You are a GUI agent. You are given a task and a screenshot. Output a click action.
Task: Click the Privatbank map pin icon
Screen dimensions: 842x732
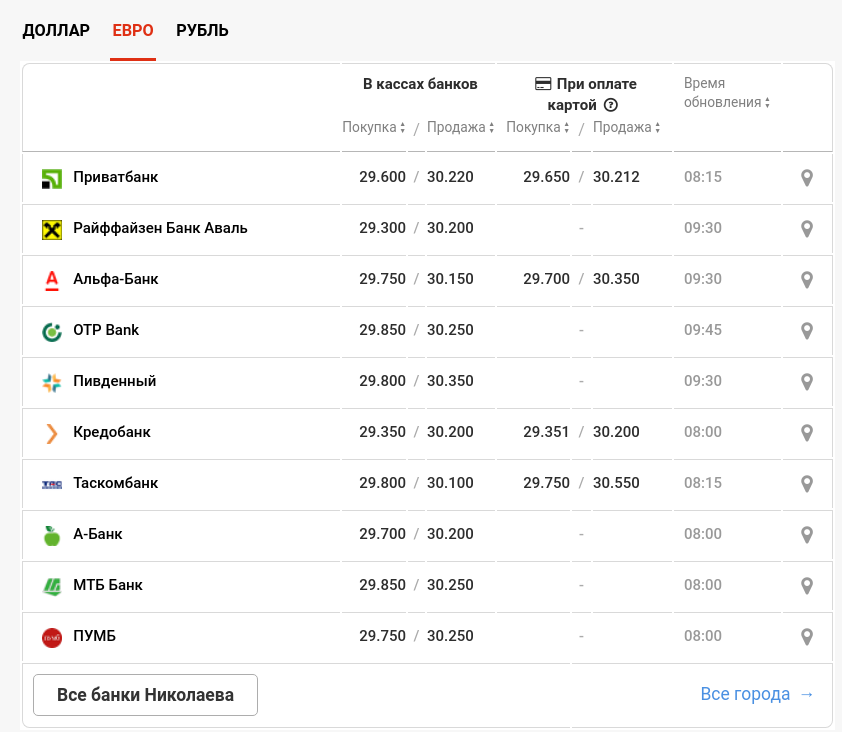pyautogui.click(x=807, y=178)
